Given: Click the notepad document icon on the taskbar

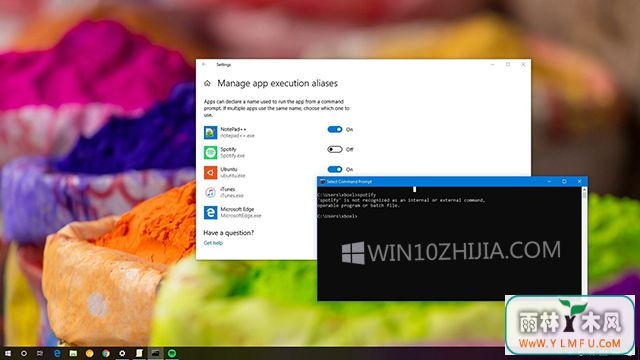Looking at the screenshot, I should (139, 353).
